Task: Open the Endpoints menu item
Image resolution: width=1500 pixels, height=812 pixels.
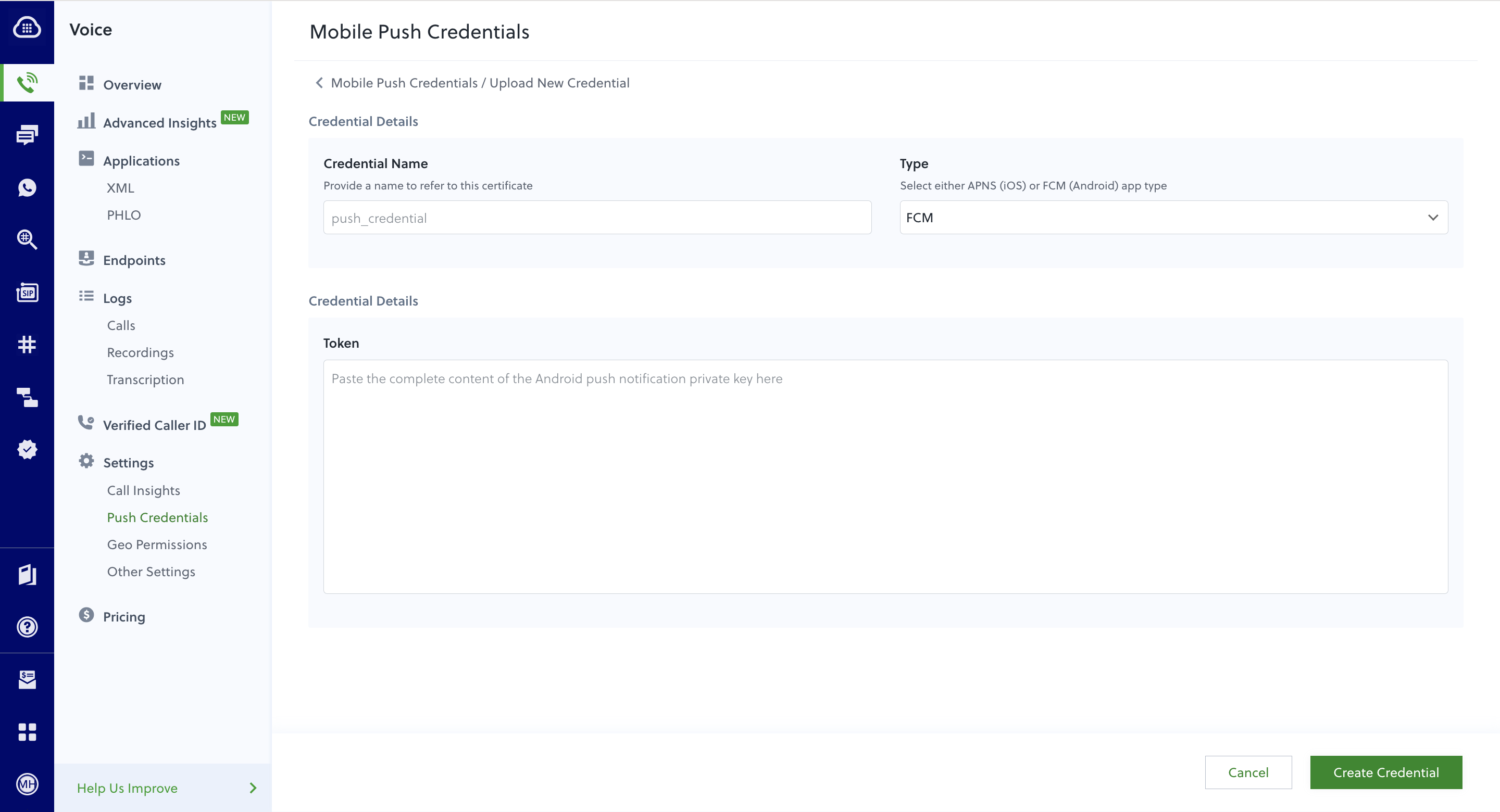Action: (134, 260)
